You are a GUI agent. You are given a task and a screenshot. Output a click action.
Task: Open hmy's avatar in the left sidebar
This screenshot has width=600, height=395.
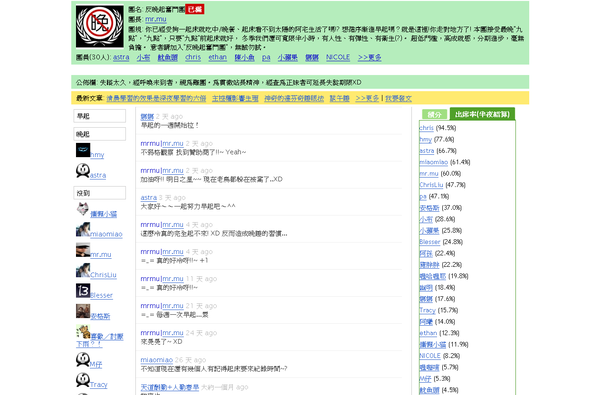[83, 150]
